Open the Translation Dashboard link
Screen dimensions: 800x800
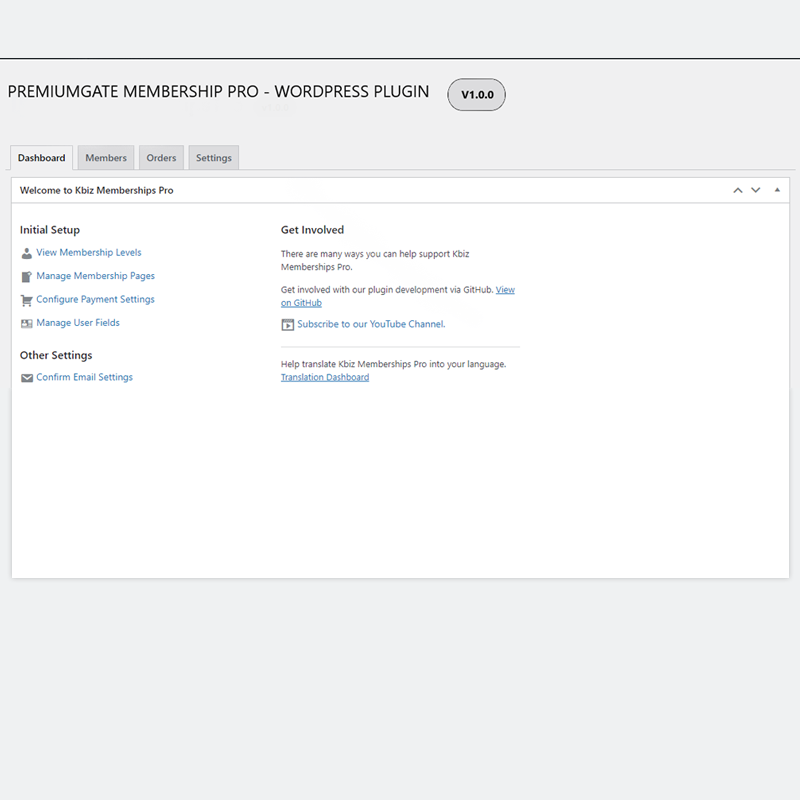pos(325,378)
